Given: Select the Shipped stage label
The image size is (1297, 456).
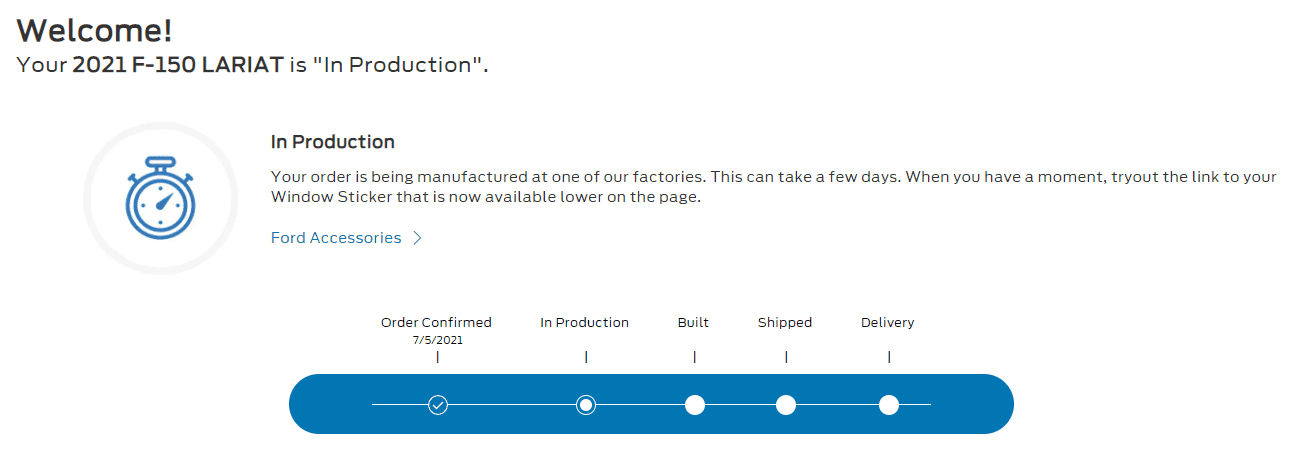Looking at the screenshot, I should [785, 323].
